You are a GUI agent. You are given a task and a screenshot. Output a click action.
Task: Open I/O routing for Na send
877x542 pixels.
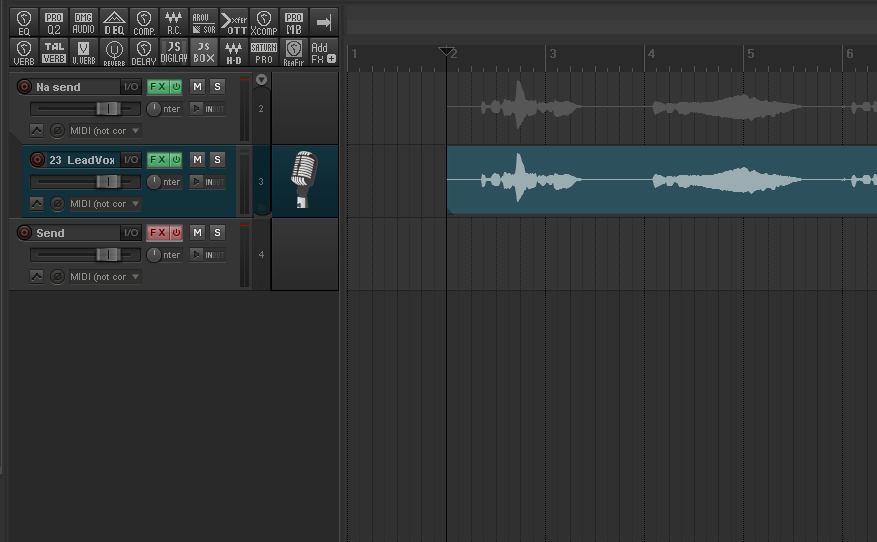coord(131,87)
